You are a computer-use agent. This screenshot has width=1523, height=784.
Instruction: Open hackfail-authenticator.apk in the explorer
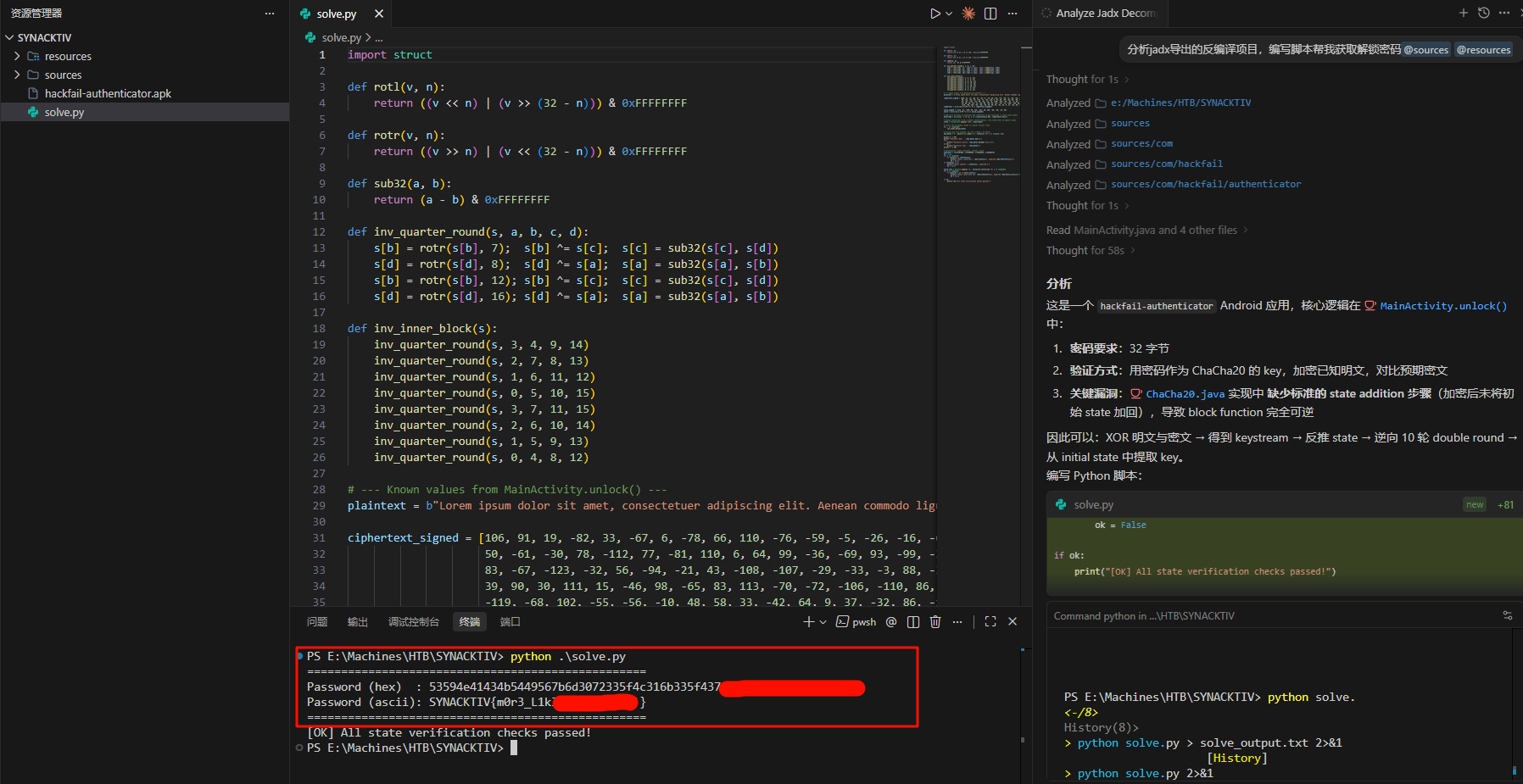click(108, 94)
